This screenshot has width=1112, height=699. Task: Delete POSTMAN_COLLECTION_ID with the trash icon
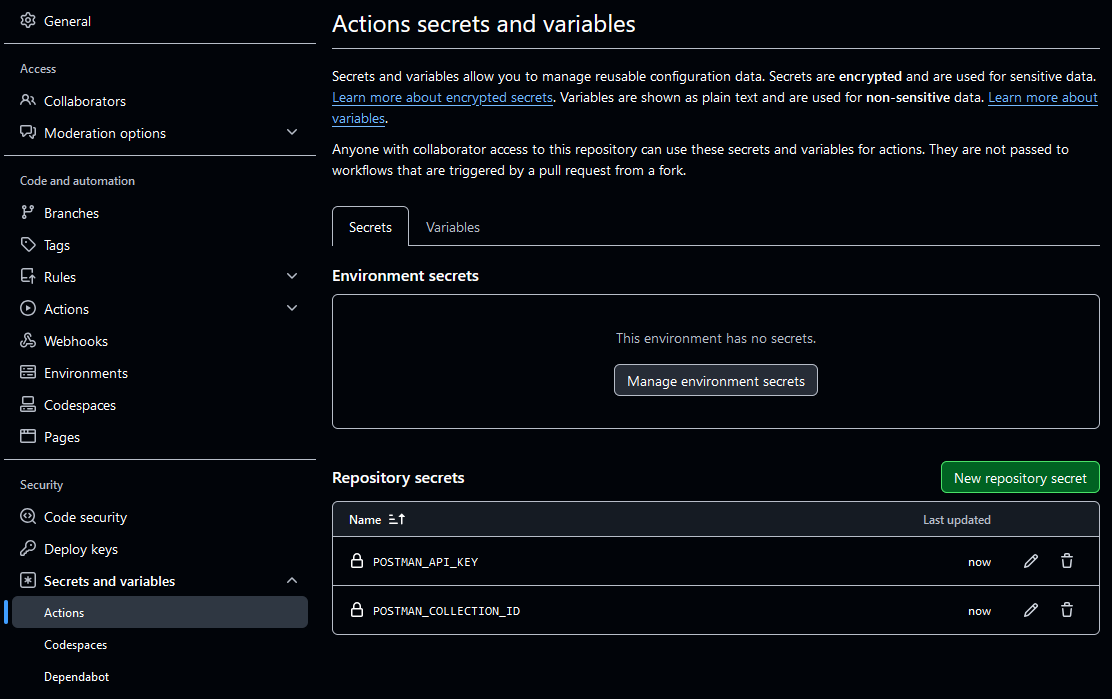pos(1067,610)
